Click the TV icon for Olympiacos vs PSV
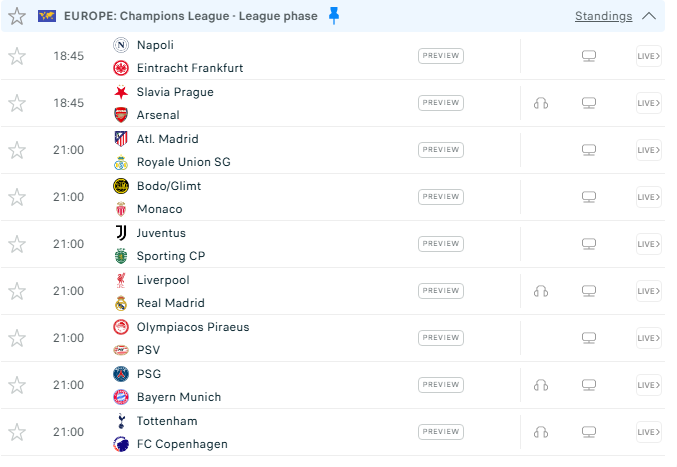 589,338
